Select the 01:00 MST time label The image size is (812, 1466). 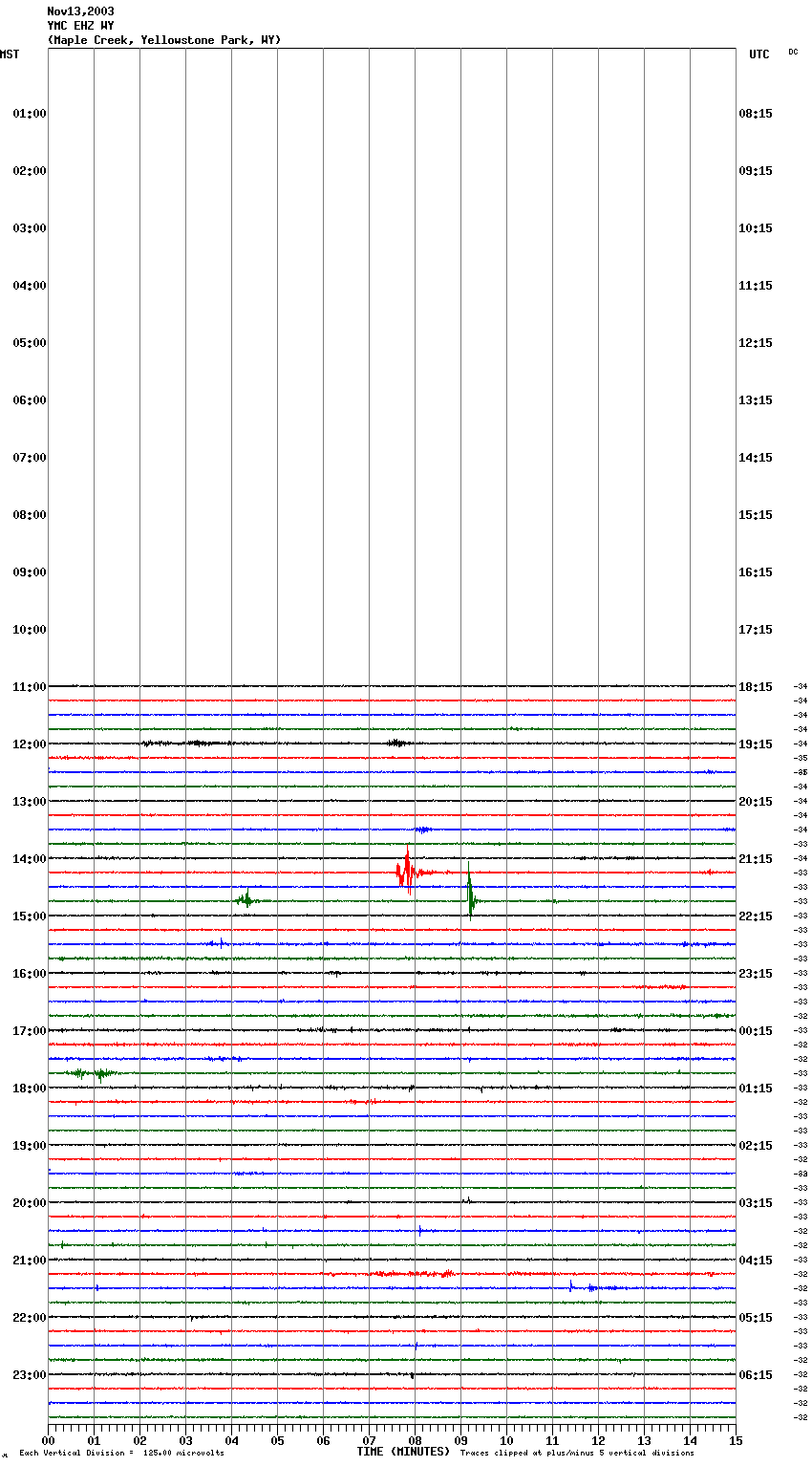[x=30, y=114]
